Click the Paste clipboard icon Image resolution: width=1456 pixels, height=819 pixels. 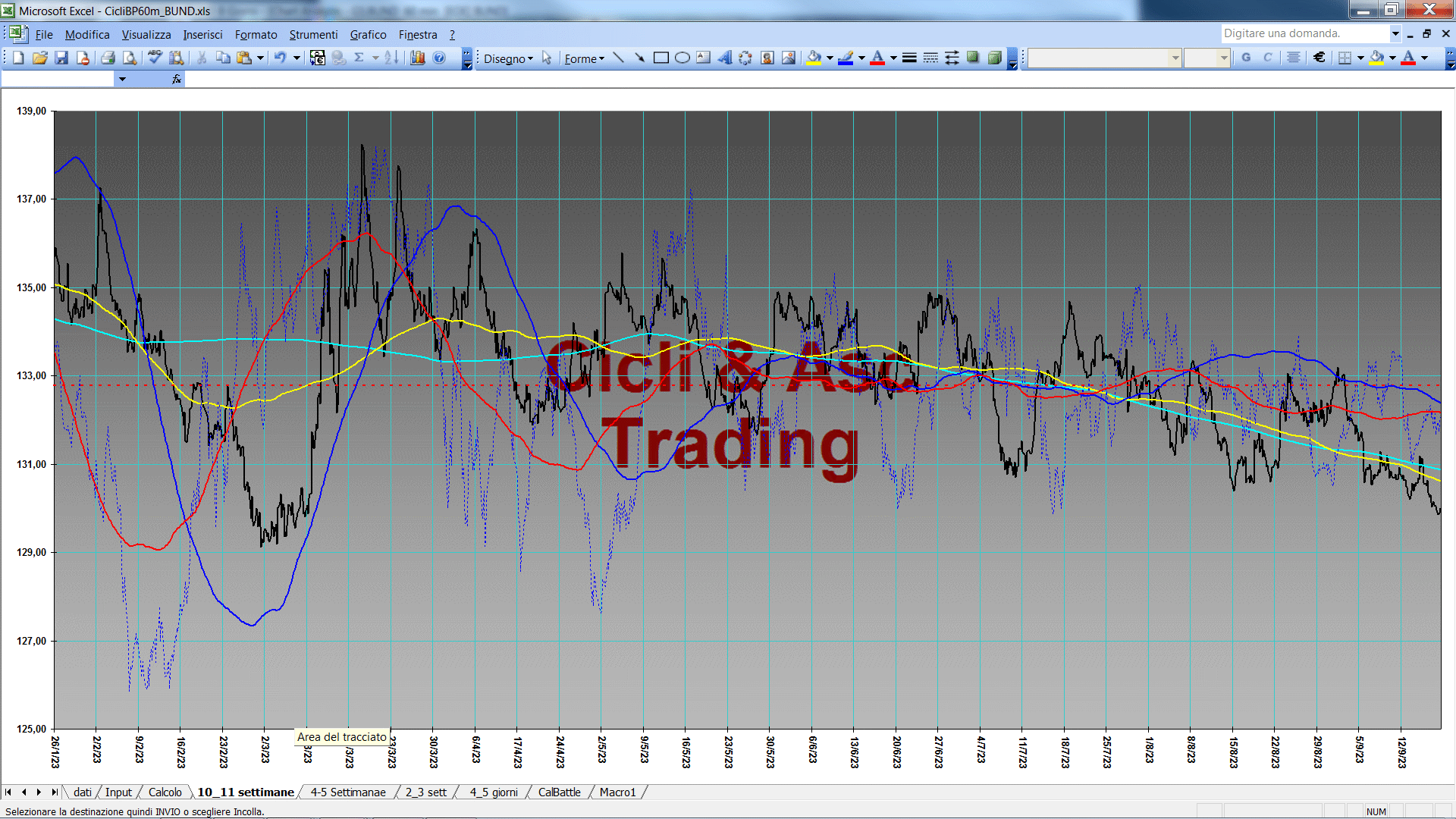coord(244,58)
